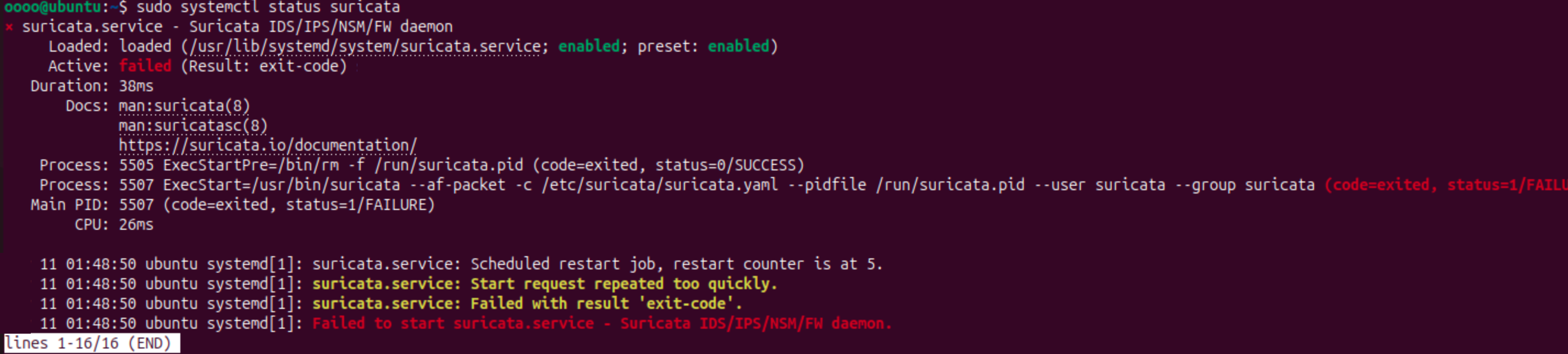
Task: Click the oooo@ubuntu shell prompt
Action: point(52,7)
